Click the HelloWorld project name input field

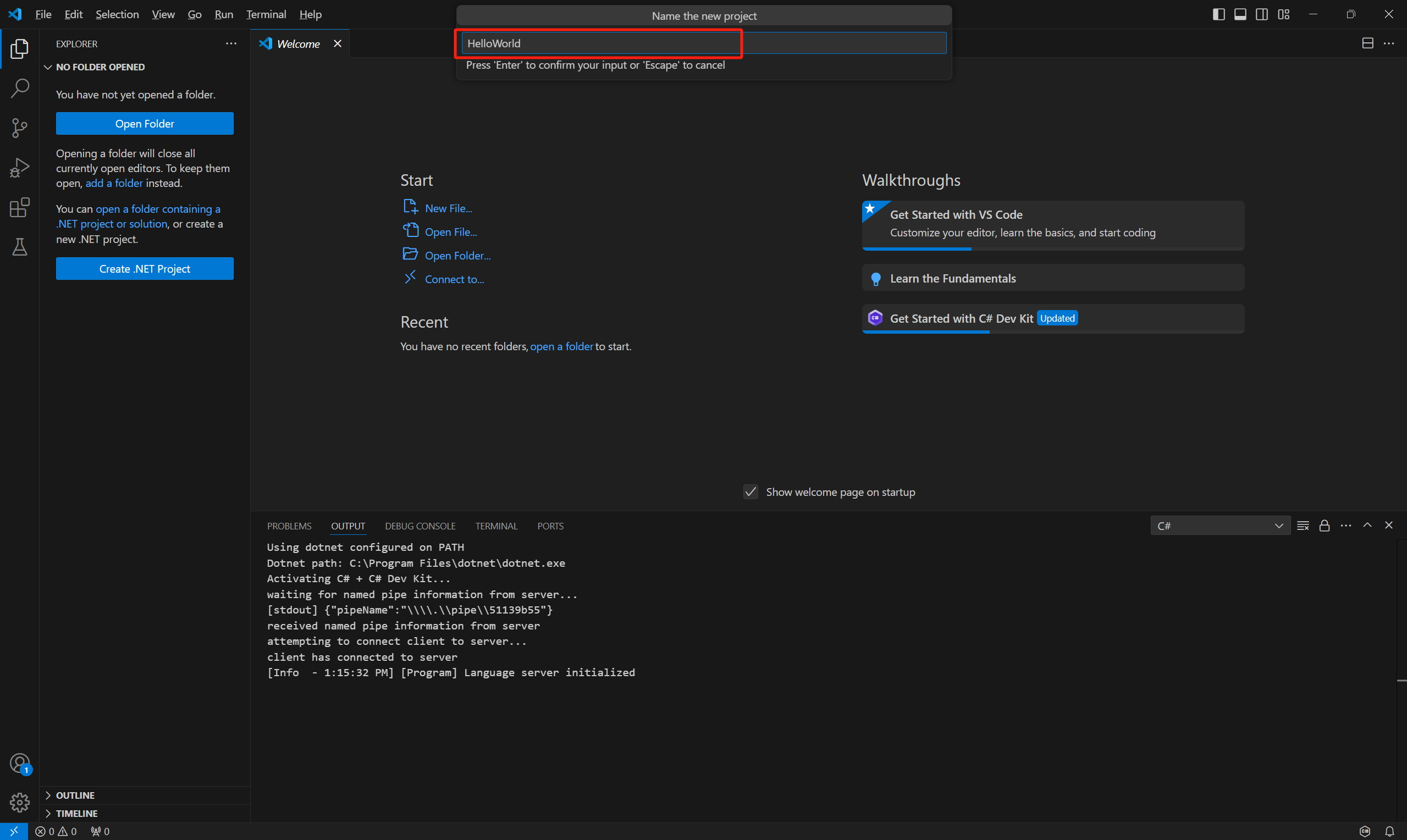[x=704, y=43]
